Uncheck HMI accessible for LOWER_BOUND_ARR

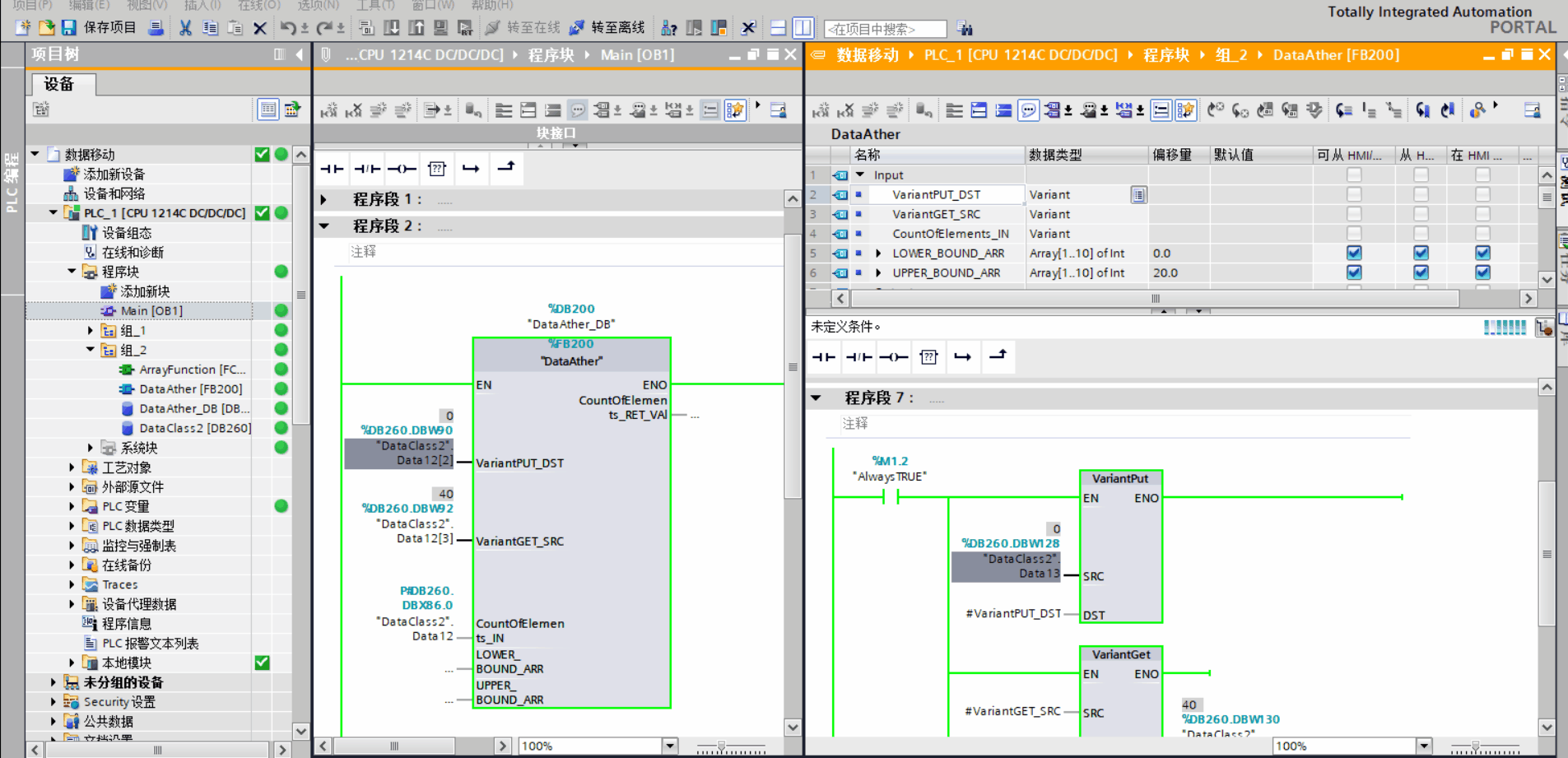click(1354, 253)
